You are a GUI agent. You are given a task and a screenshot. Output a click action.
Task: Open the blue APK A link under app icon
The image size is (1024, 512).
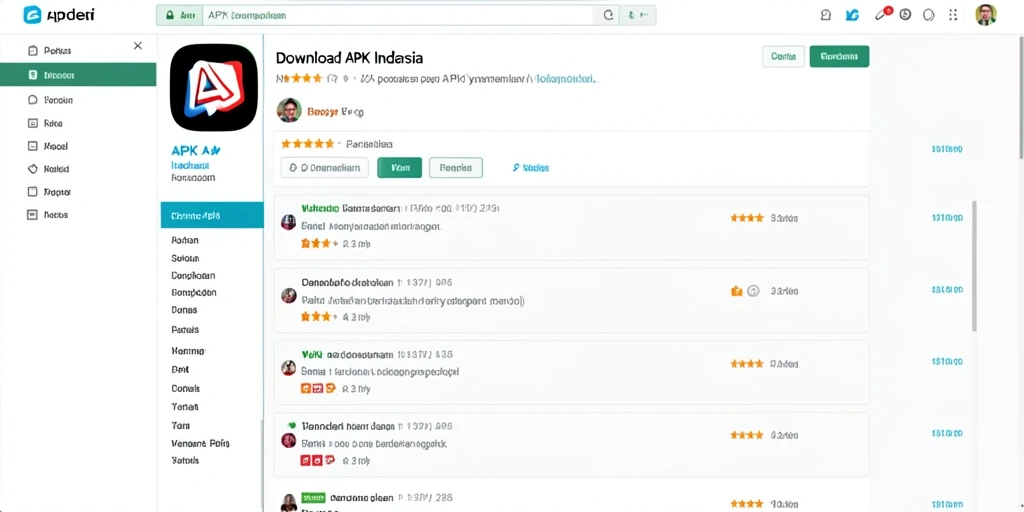click(195, 150)
